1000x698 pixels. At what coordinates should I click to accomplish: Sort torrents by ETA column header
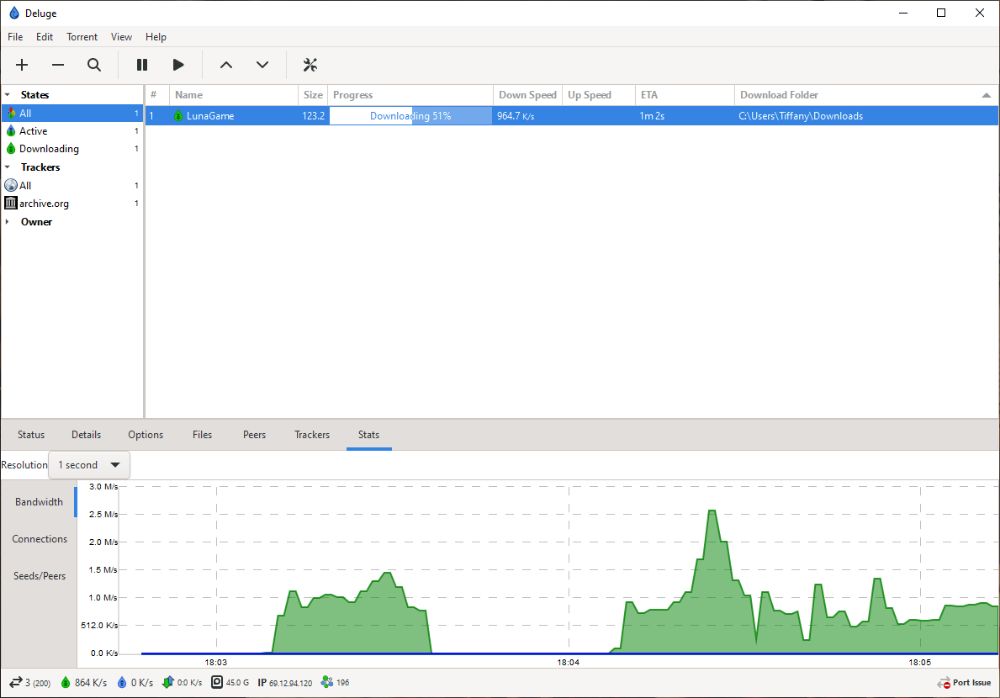[x=685, y=95]
